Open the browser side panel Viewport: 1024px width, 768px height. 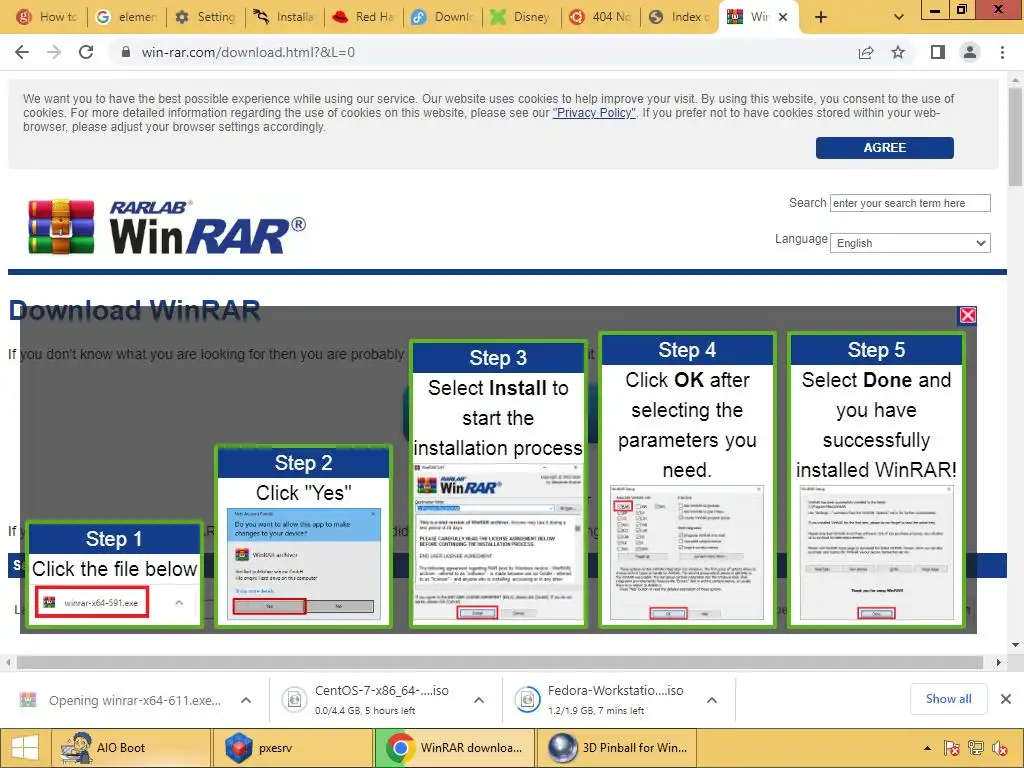coord(938,52)
